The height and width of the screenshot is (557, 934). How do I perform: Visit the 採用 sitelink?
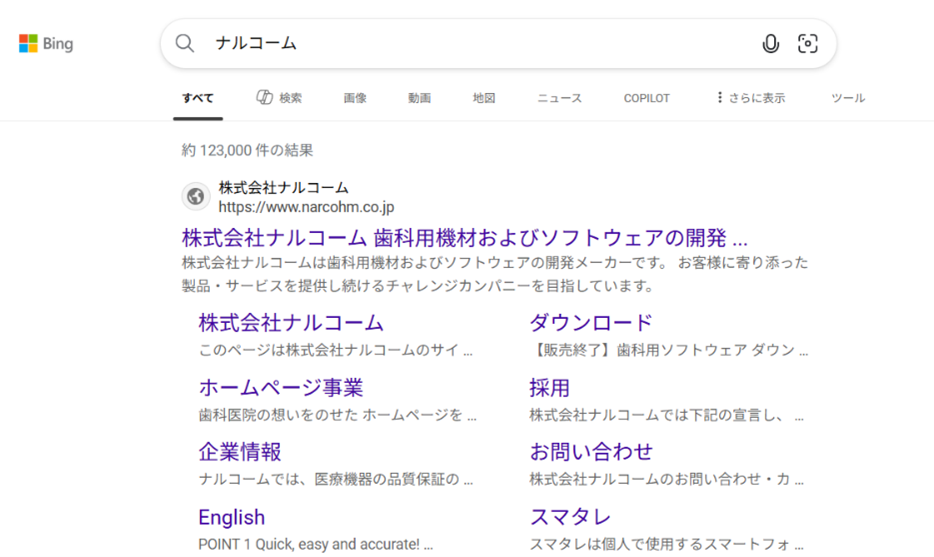click(549, 388)
